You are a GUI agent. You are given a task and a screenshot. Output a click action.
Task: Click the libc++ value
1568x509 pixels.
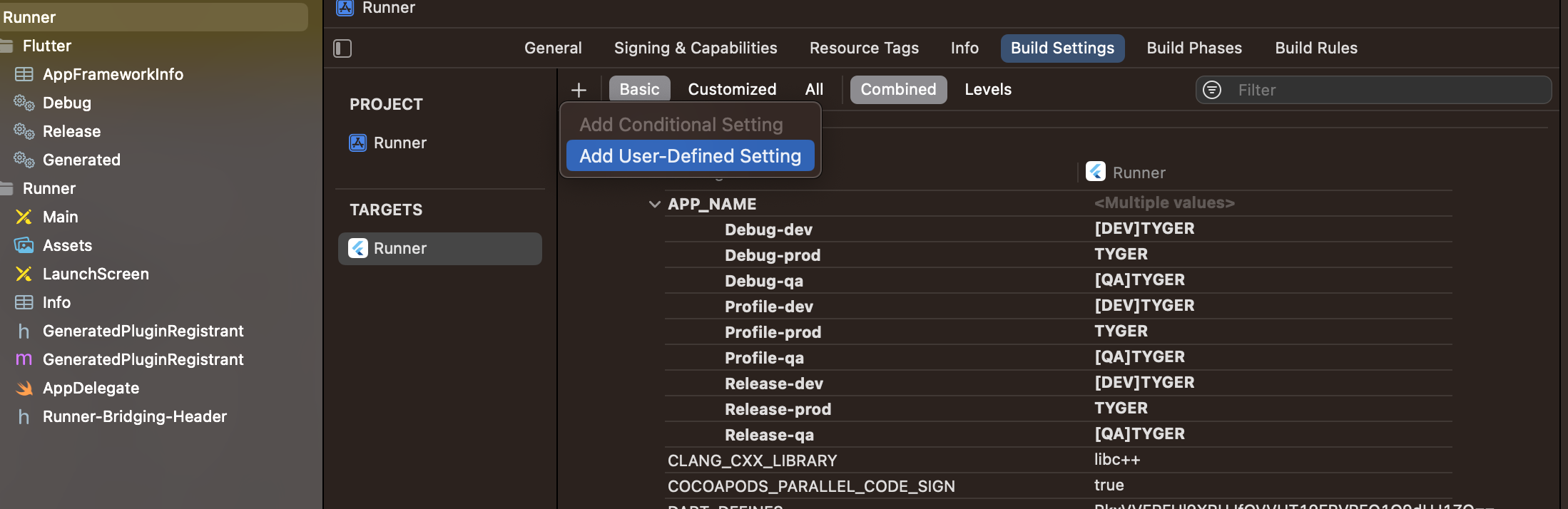pyautogui.click(x=1117, y=460)
